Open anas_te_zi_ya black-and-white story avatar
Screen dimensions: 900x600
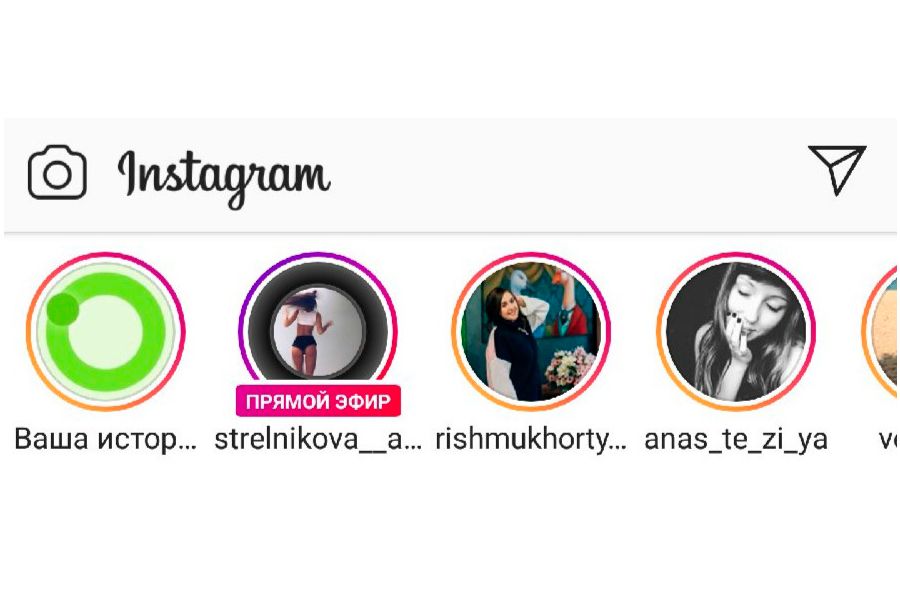(736, 331)
